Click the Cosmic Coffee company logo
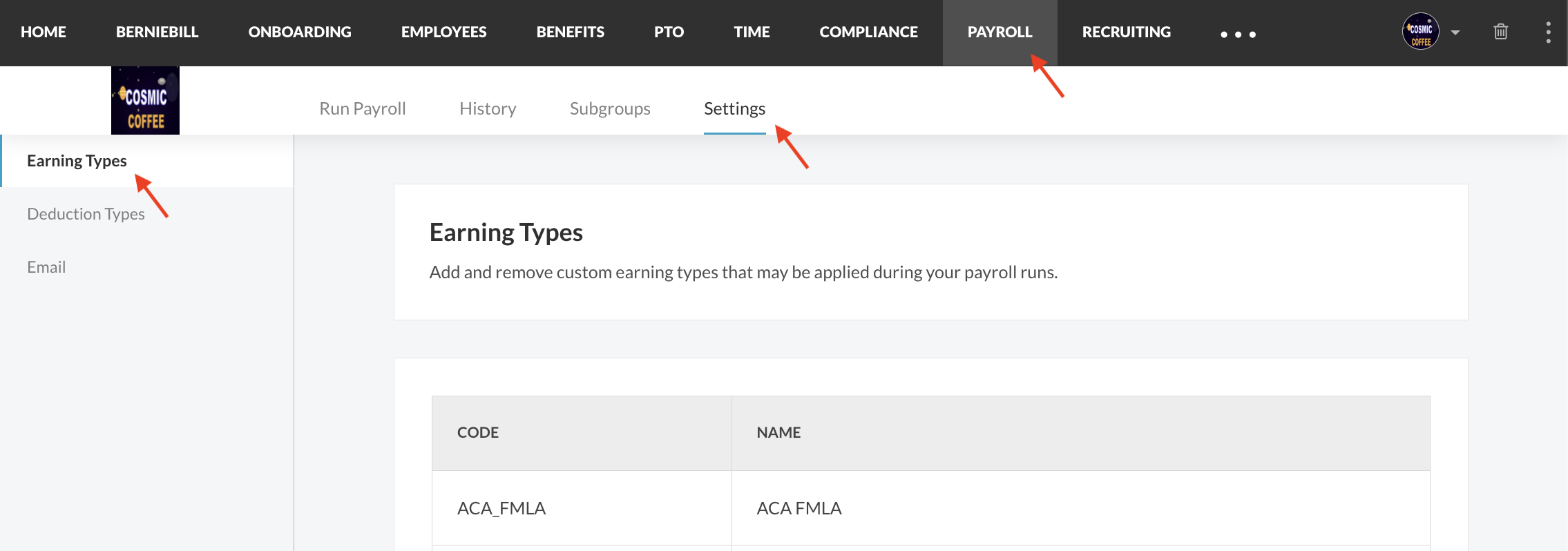1568x551 pixels. click(145, 101)
